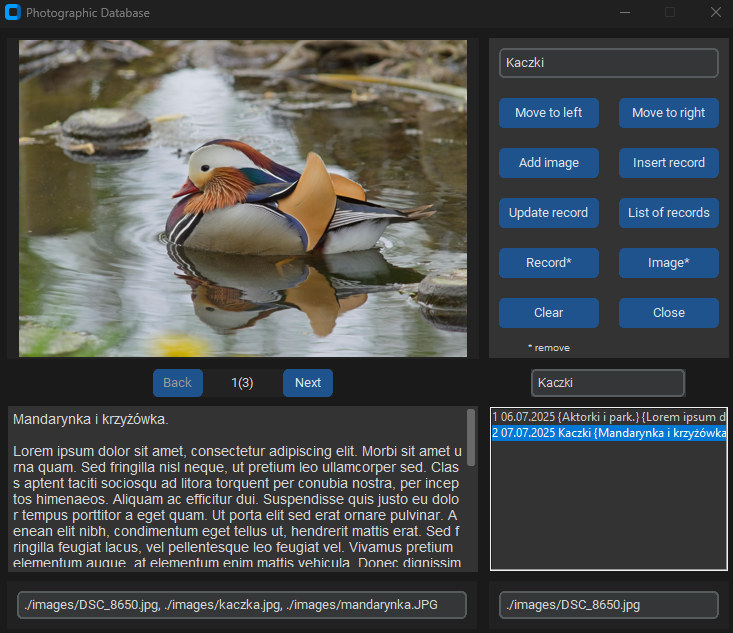Click the Add image button
Image resolution: width=733 pixels, height=633 pixels.
click(x=548, y=163)
